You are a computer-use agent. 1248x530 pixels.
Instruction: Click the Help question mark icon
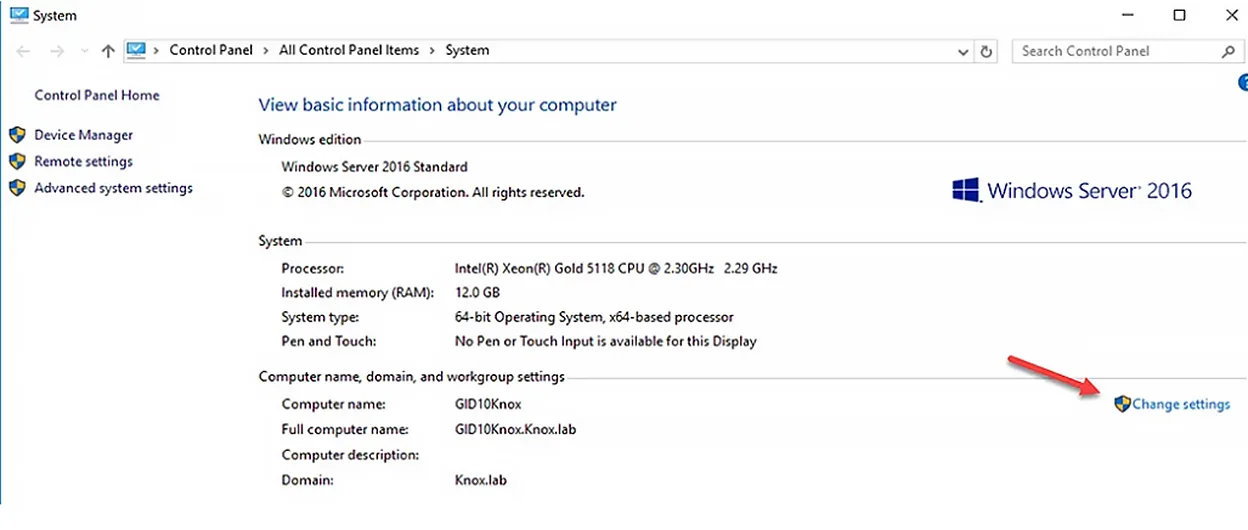click(x=1243, y=83)
